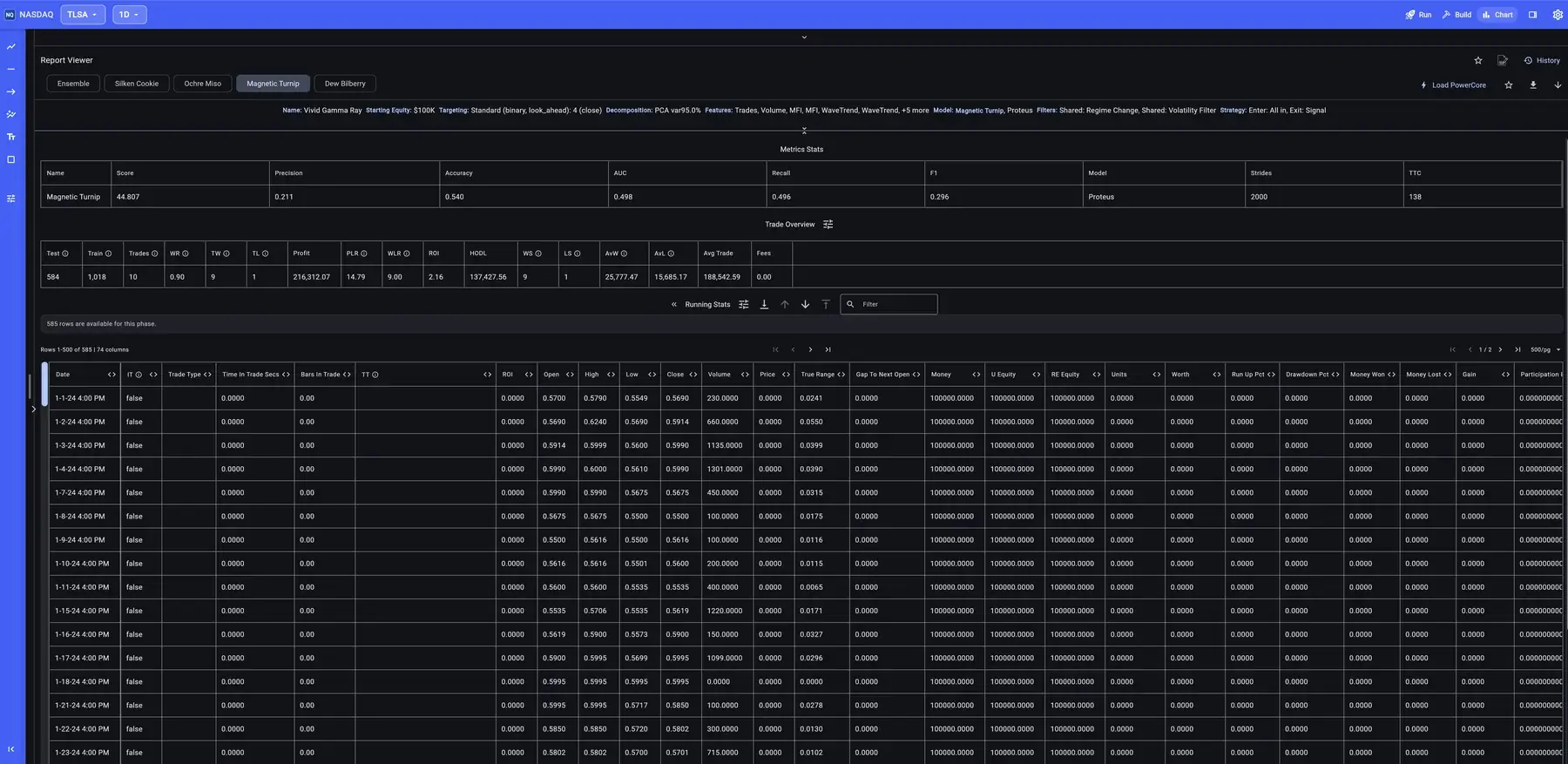Open Trade Overview column settings icon

coord(828,224)
